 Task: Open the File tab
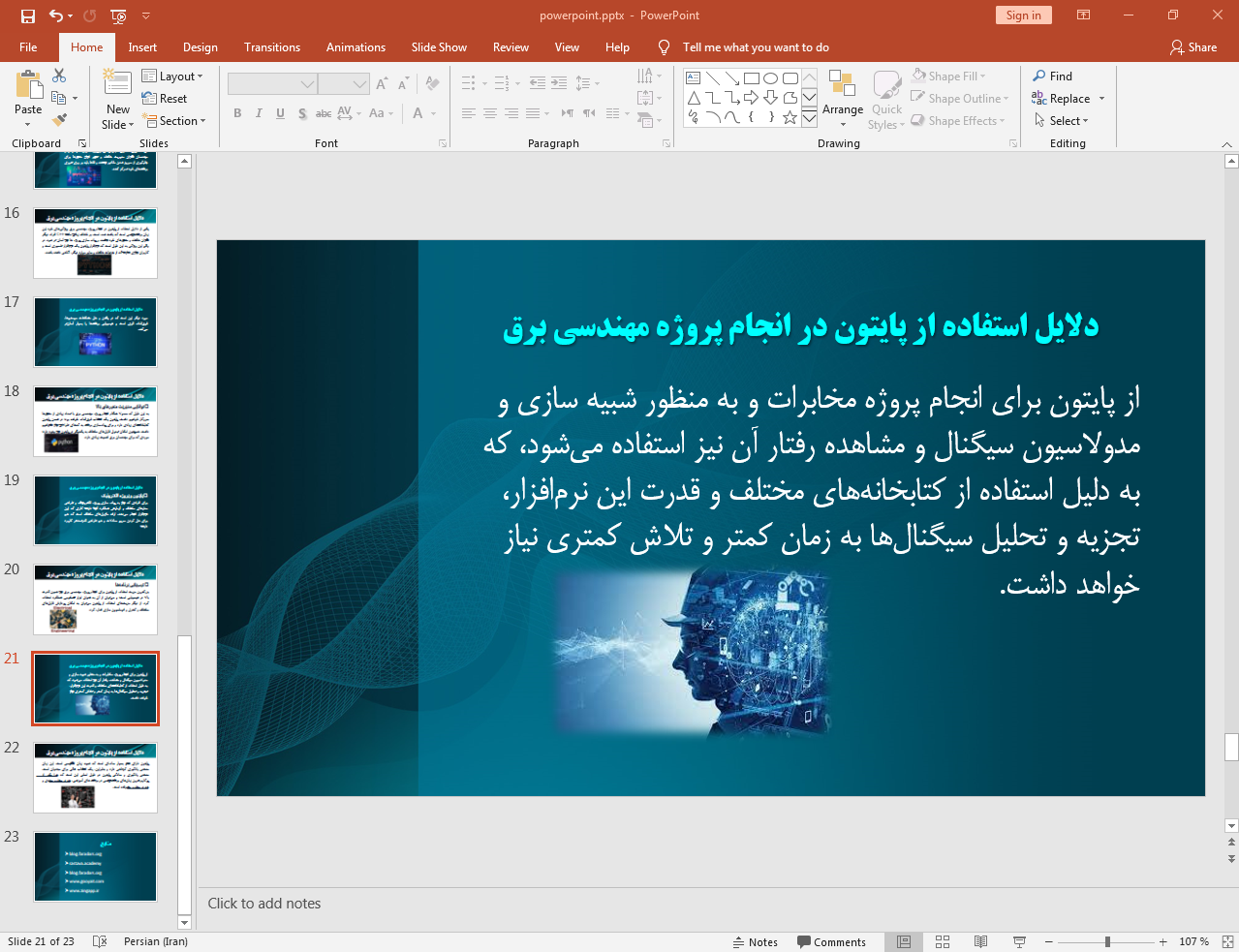(x=28, y=46)
